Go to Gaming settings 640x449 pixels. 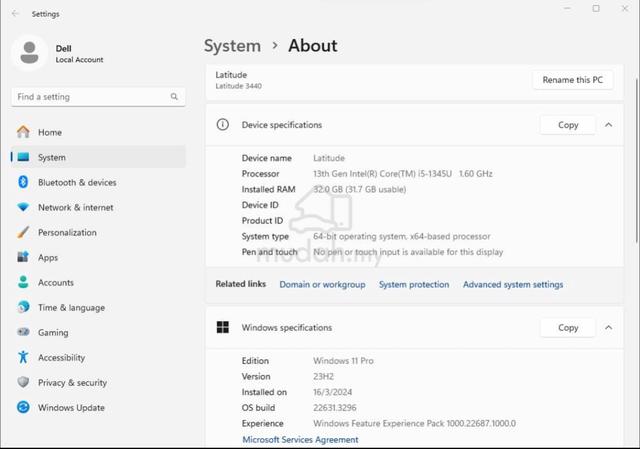[x=98, y=332]
